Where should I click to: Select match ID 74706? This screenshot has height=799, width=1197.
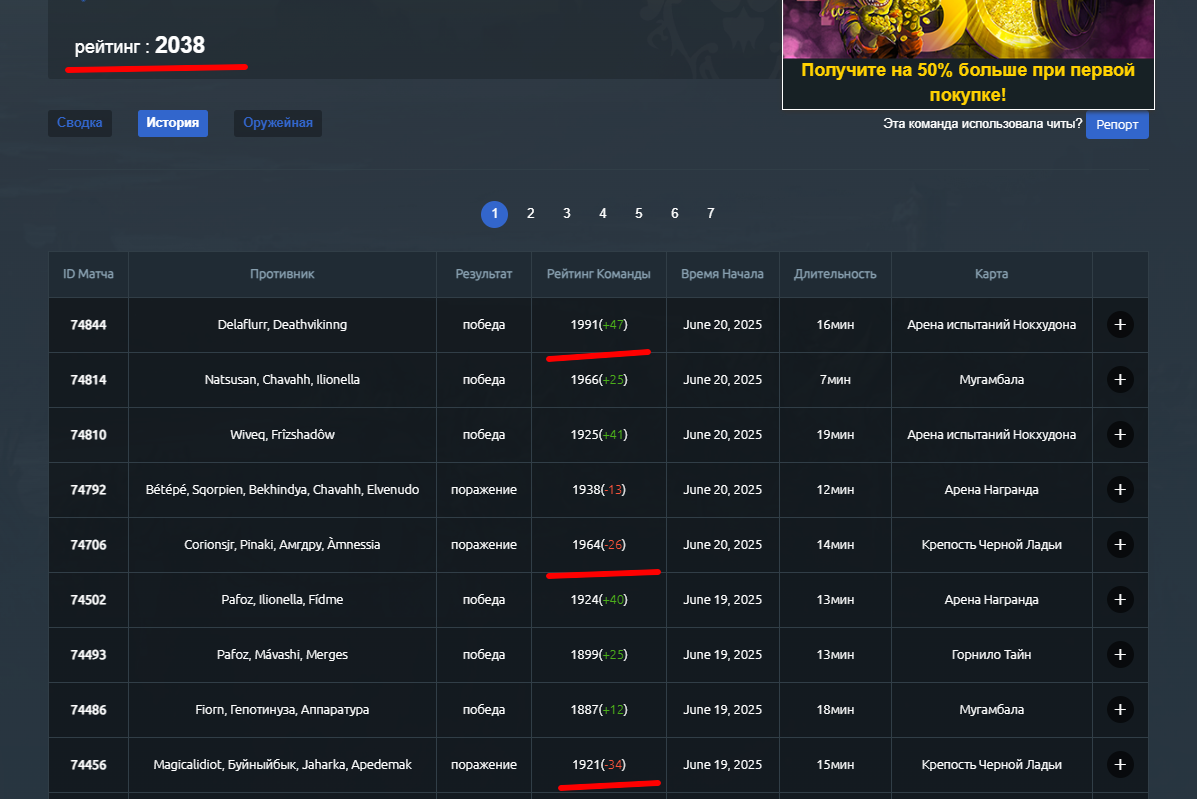(89, 544)
